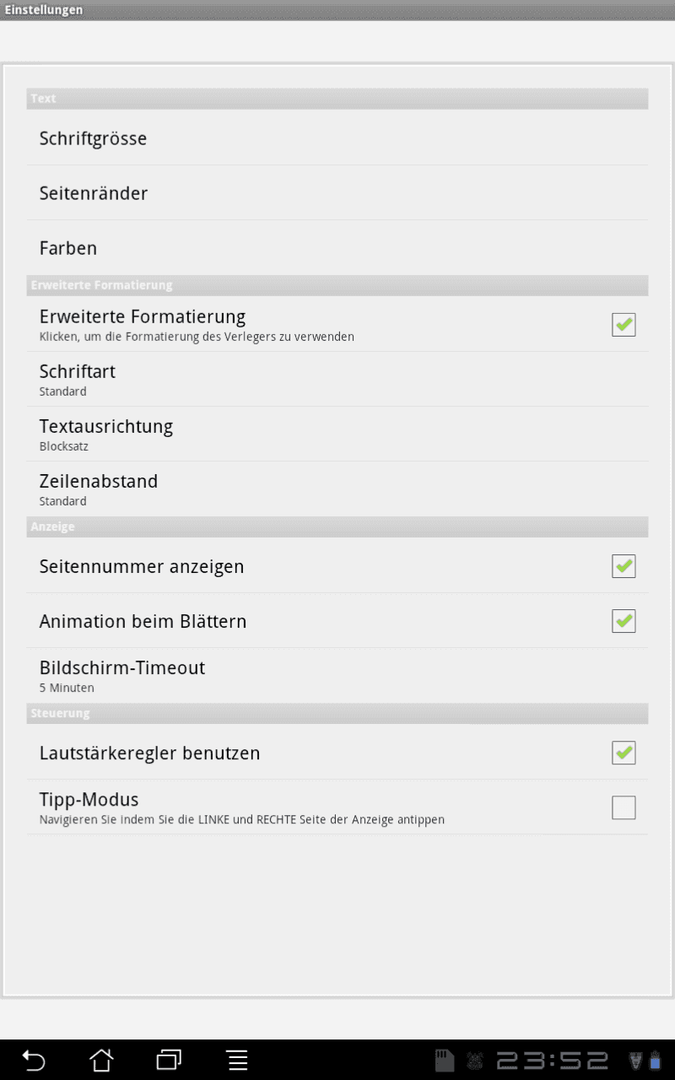Enable the Tipp-Modus checkbox
This screenshot has height=1080, width=675.
point(623,807)
